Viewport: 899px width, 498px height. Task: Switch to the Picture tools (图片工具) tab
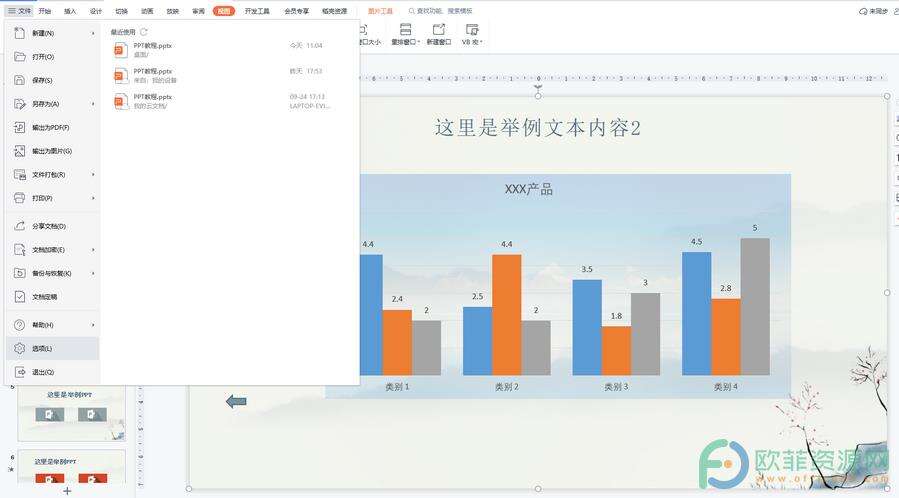click(x=380, y=11)
